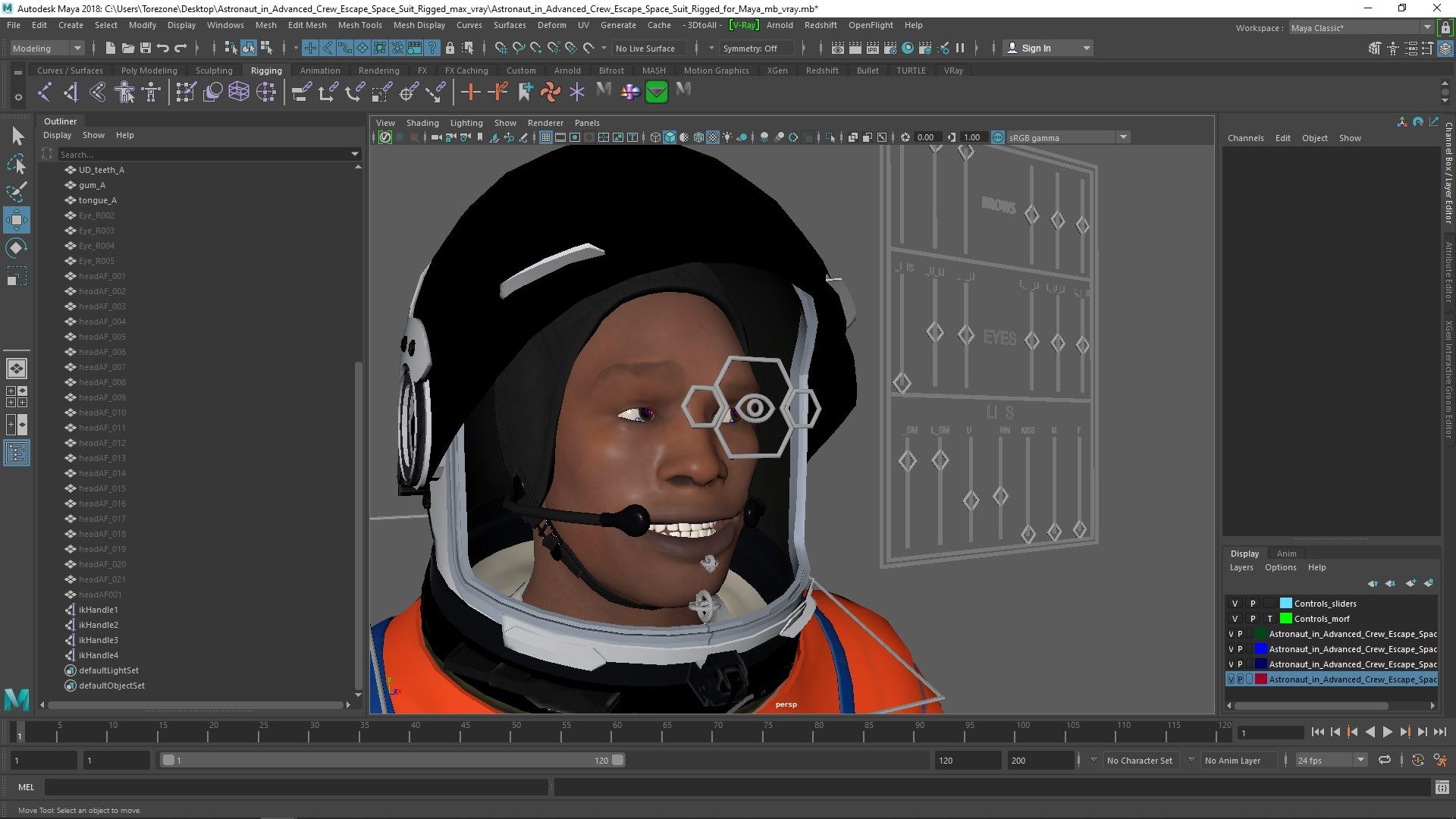Open the sRGB gamma view transform dropdown

pos(1068,137)
